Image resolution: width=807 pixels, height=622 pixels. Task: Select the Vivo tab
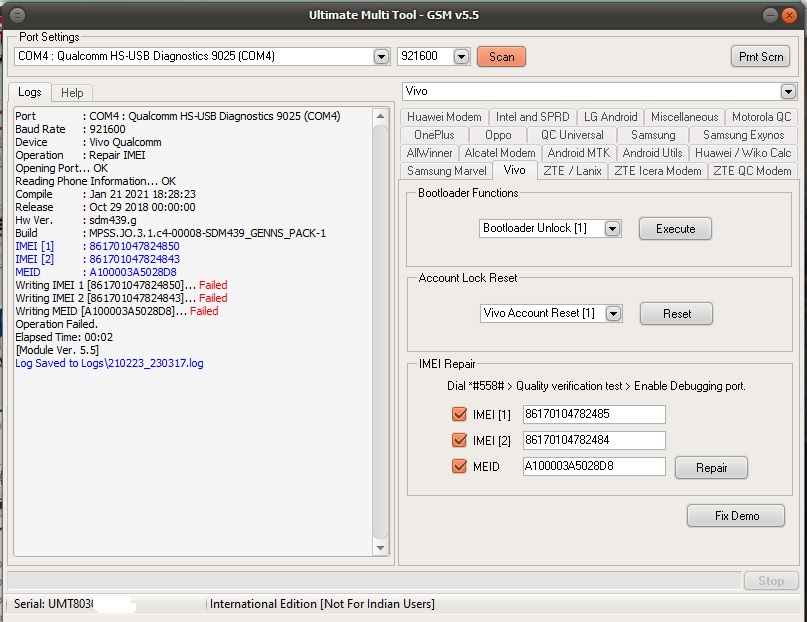click(x=515, y=170)
